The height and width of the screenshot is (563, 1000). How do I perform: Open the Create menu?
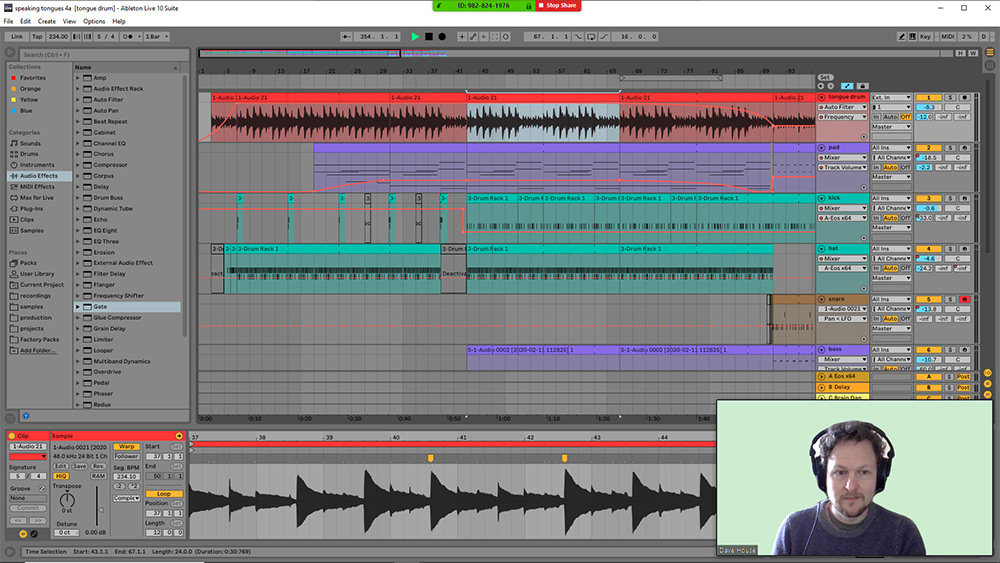click(x=47, y=21)
